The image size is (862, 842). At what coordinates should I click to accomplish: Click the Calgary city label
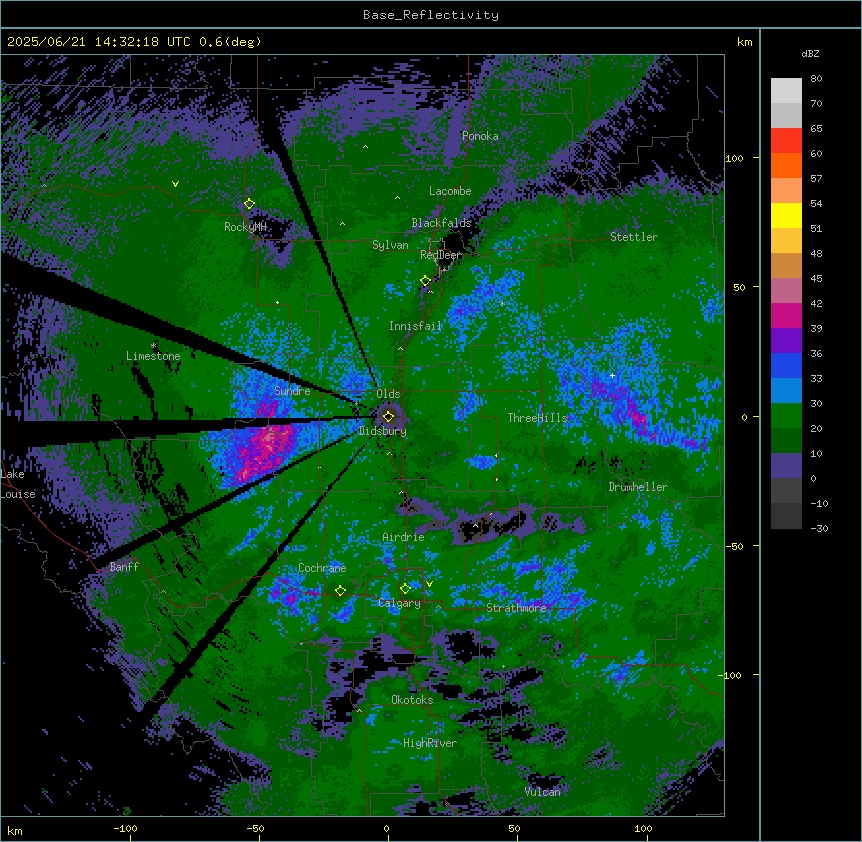click(400, 603)
